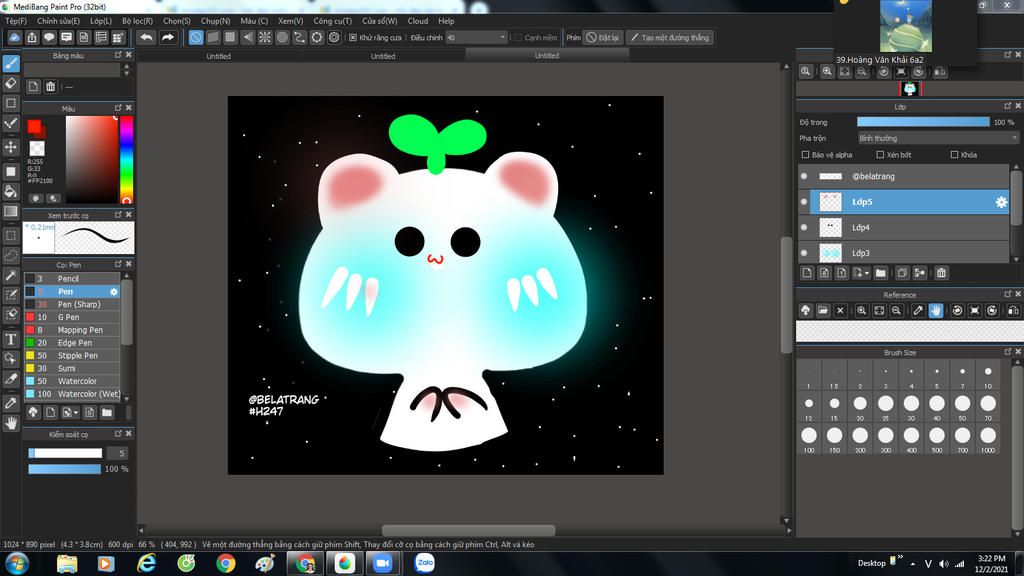Click the rainbow hue slider bar

[x=126, y=159]
